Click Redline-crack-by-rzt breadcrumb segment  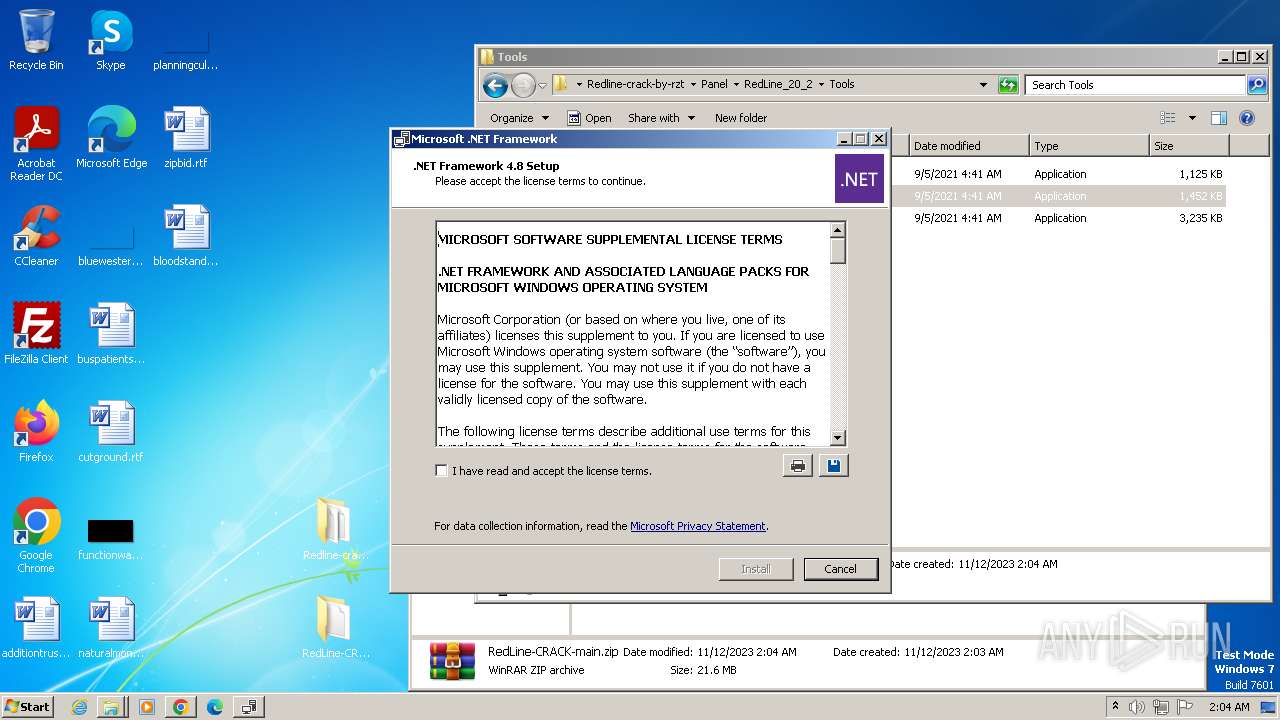pyautogui.click(x=635, y=85)
